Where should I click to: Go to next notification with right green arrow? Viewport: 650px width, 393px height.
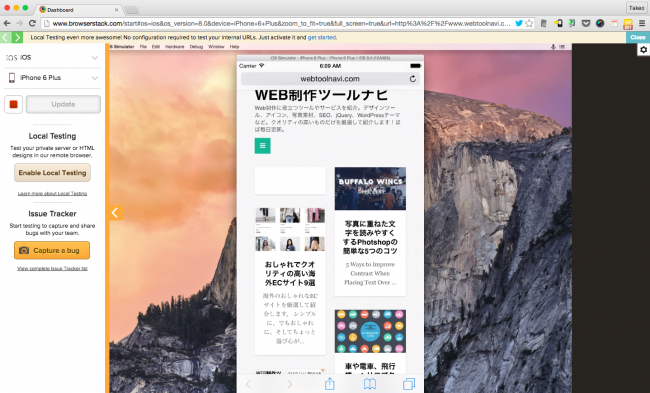17,38
